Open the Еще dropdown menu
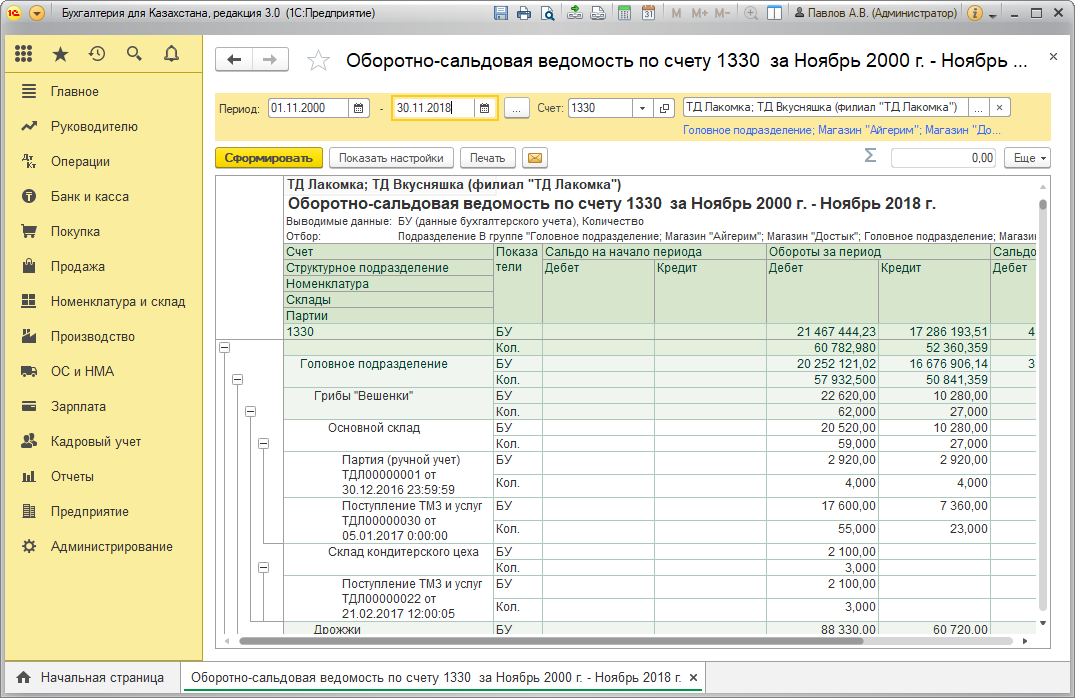 coord(1030,158)
